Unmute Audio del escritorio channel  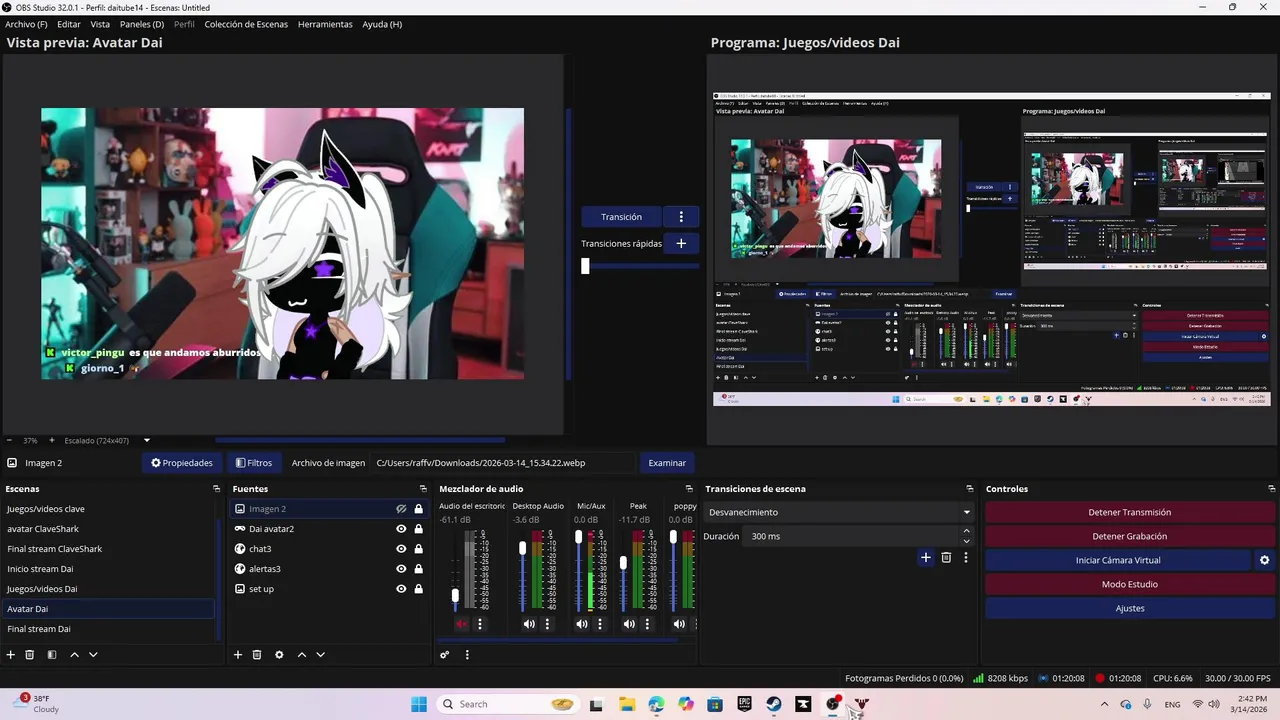point(461,624)
